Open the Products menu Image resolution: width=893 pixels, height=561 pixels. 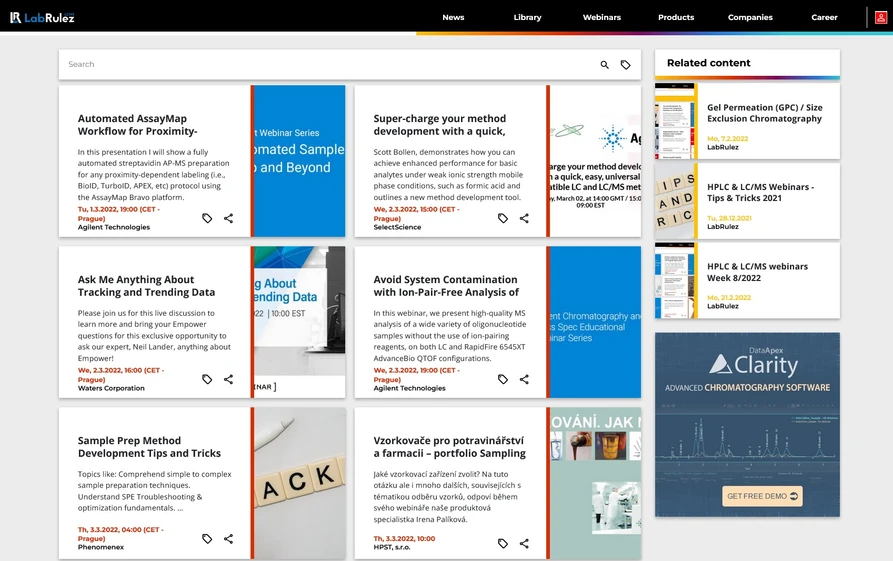click(x=676, y=18)
